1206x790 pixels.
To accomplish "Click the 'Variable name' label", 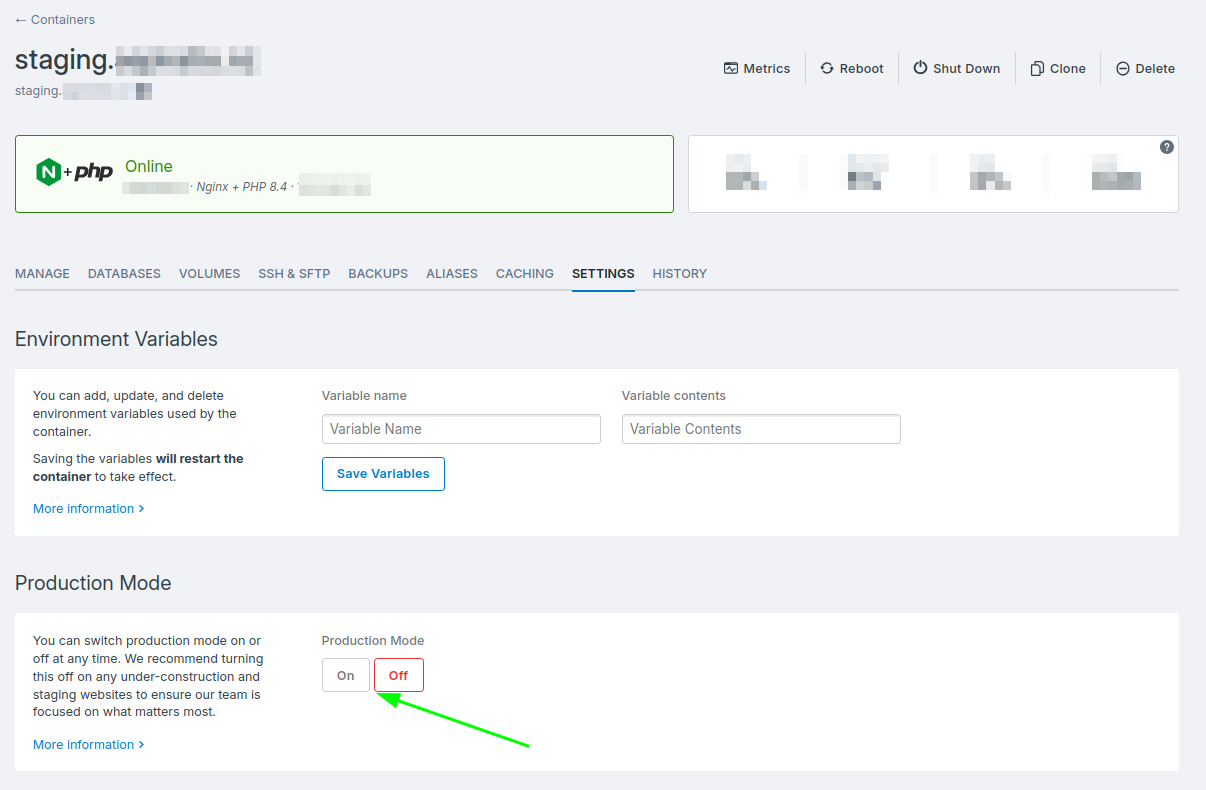I will coord(364,396).
